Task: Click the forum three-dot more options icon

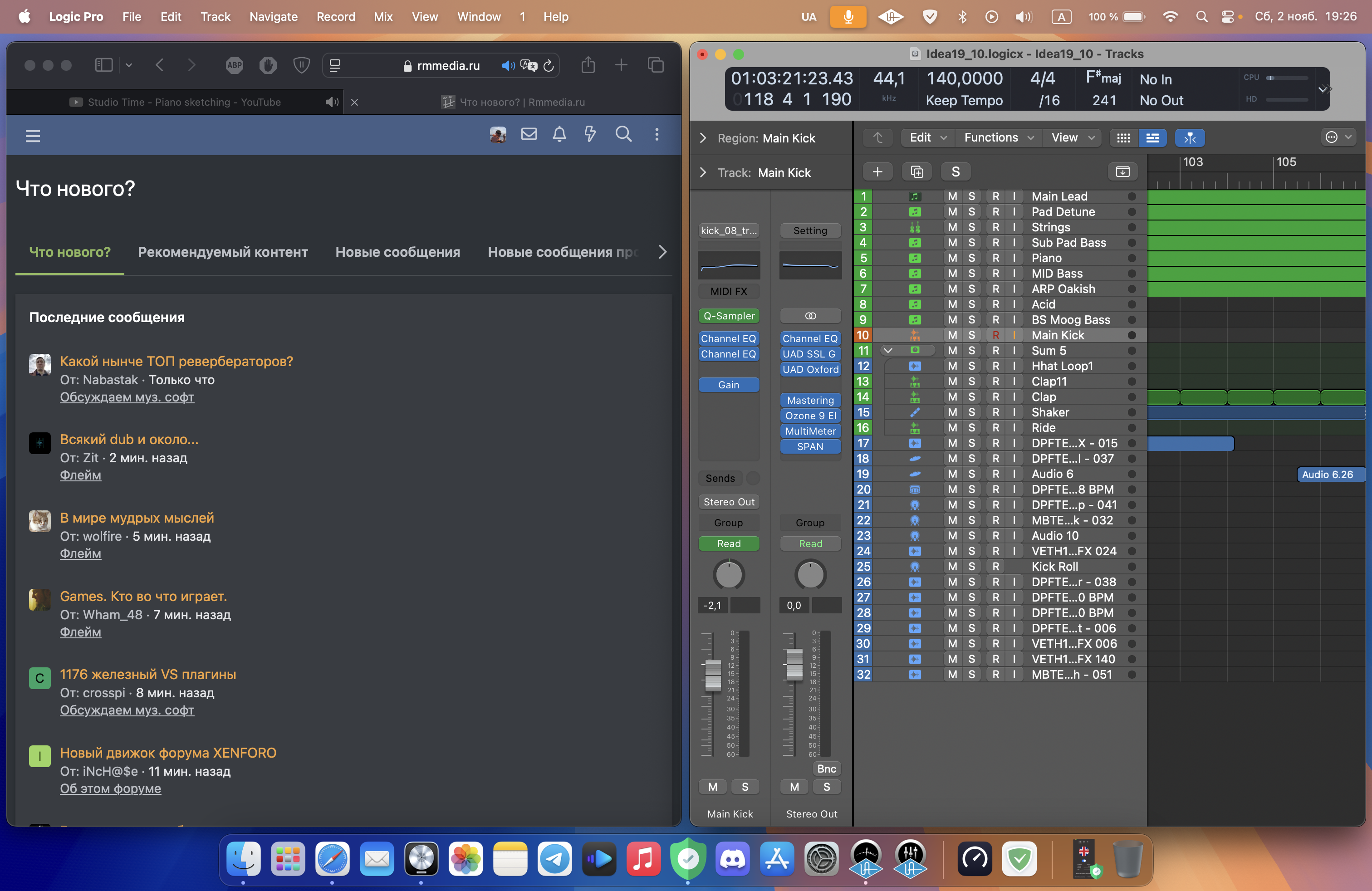Action: [657, 134]
